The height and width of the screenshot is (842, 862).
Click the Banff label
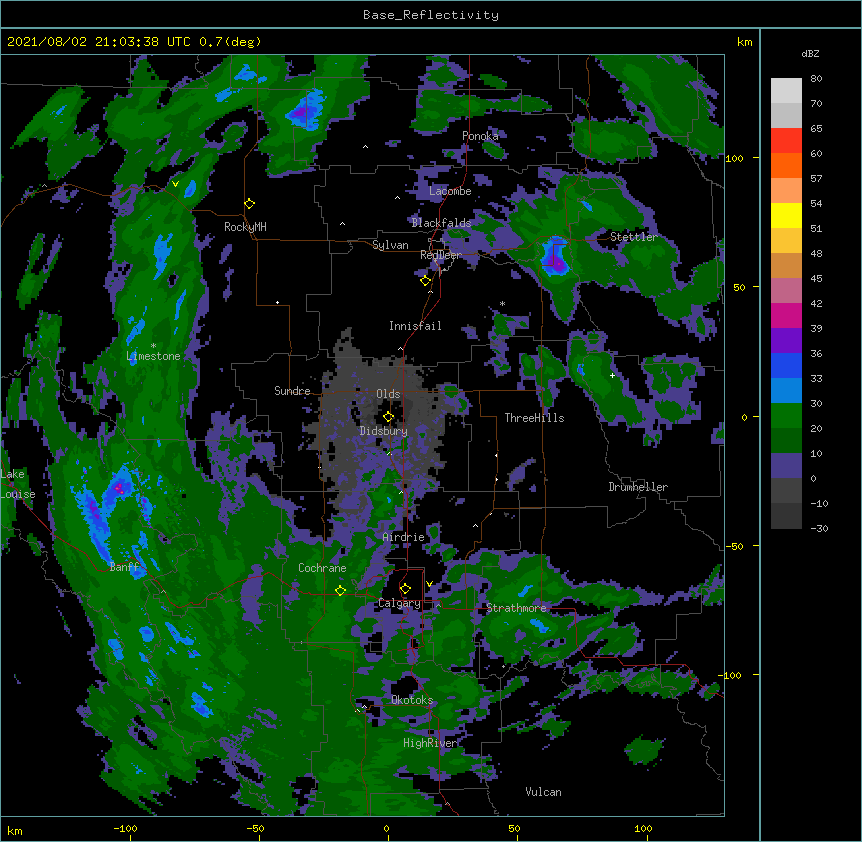point(124,567)
